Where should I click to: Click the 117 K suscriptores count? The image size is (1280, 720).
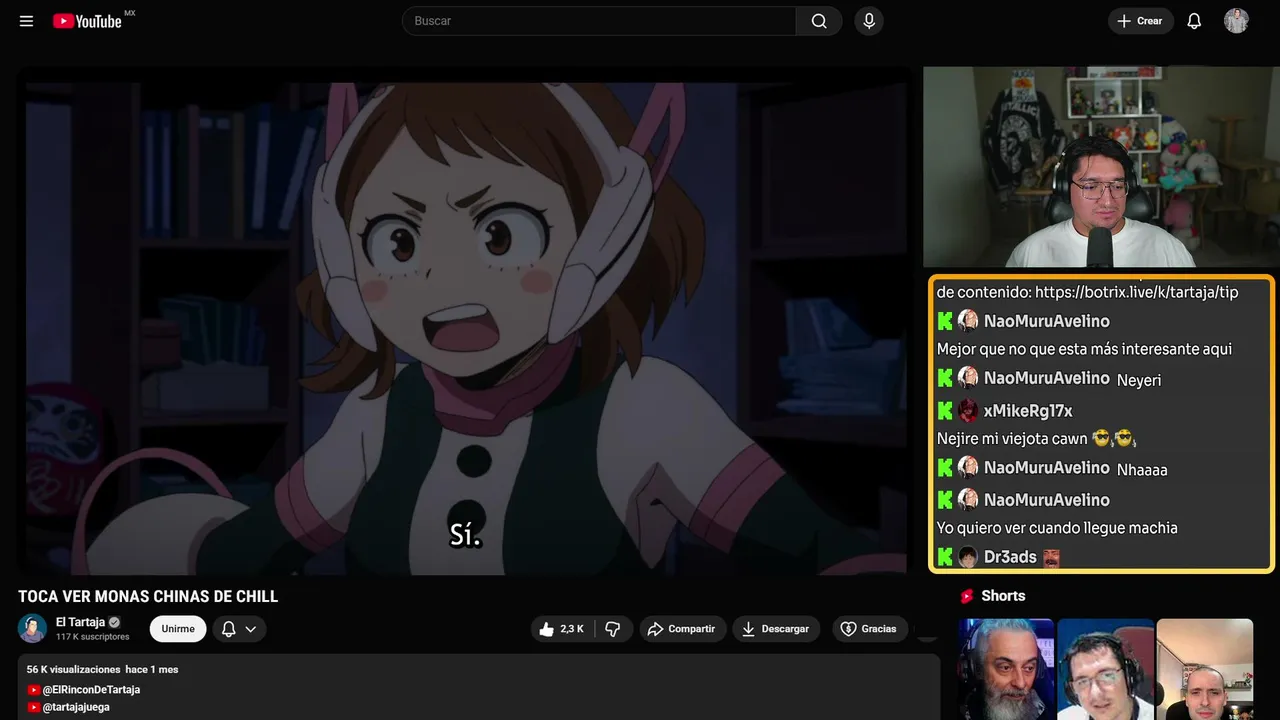click(93, 637)
